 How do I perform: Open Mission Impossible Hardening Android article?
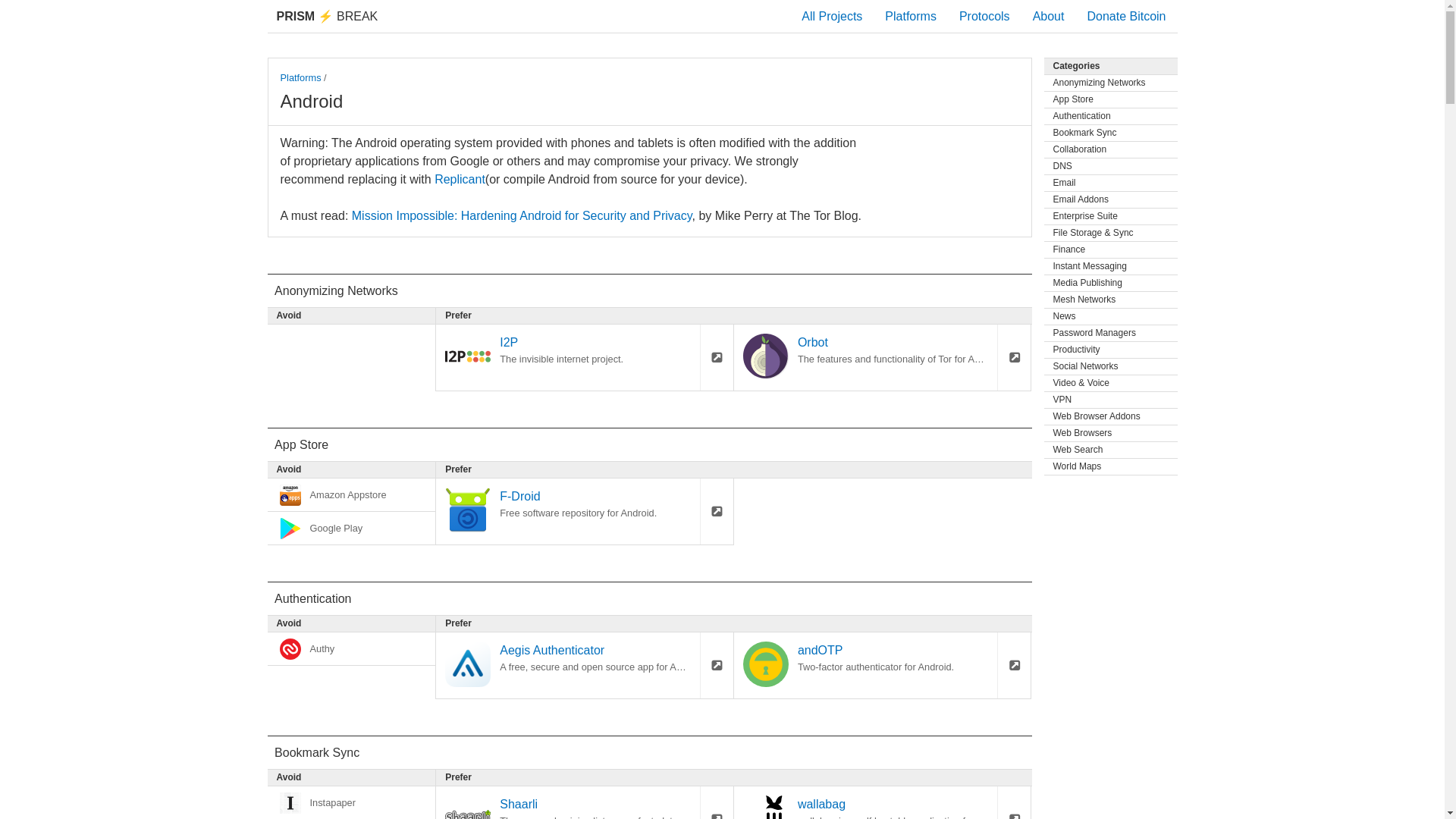[522, 215]
